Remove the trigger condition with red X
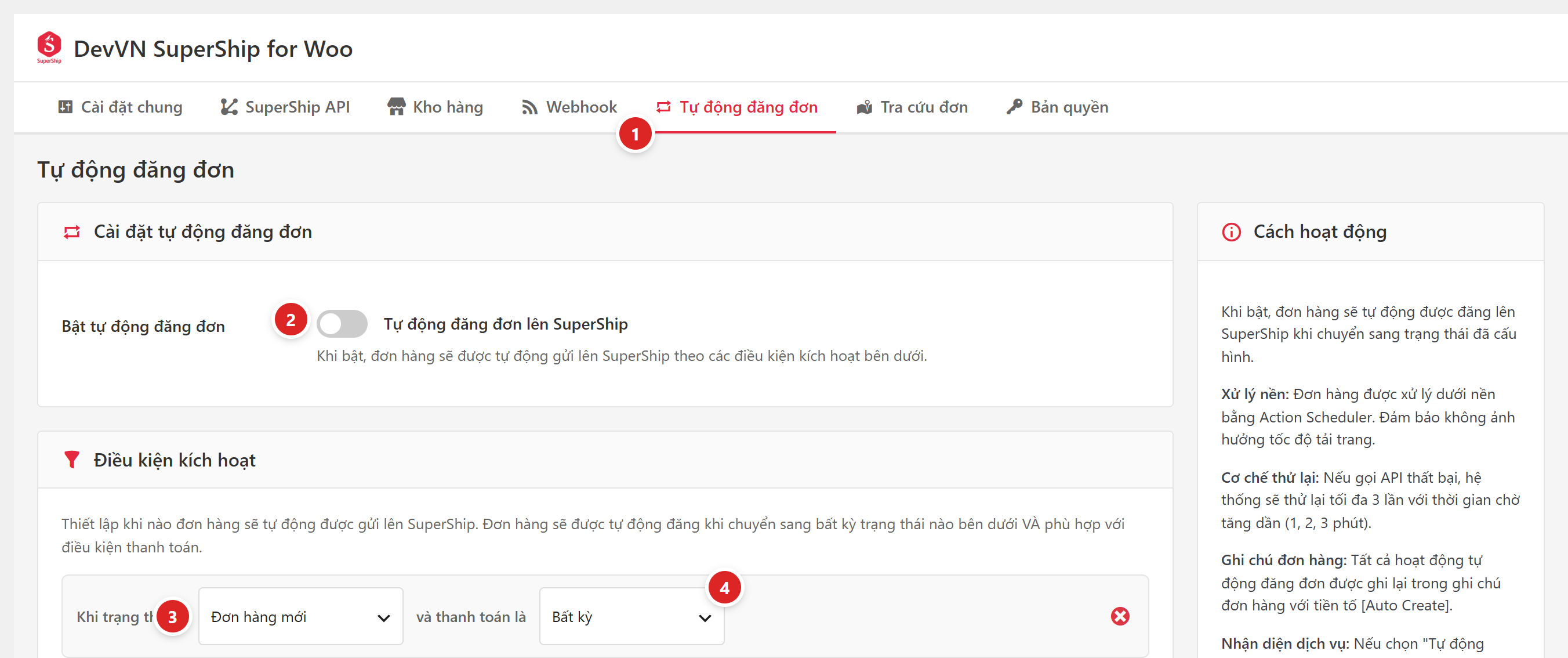The height and width of the screenshot is (658, 1568). coord(1120,617)
